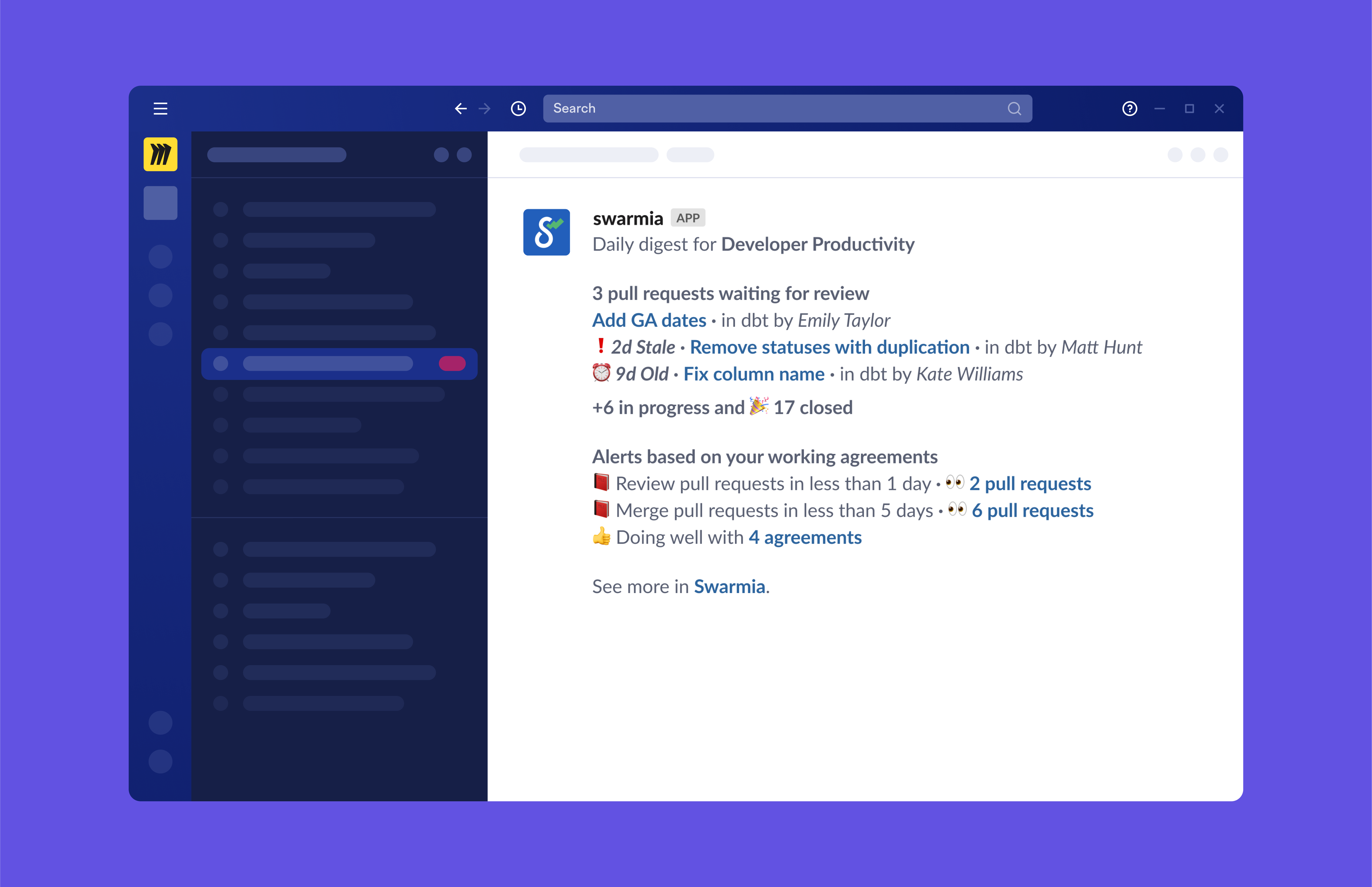Click the Swarmia app avatar
This screenshot has height=887, width=1372.
(x=546, y=232)
